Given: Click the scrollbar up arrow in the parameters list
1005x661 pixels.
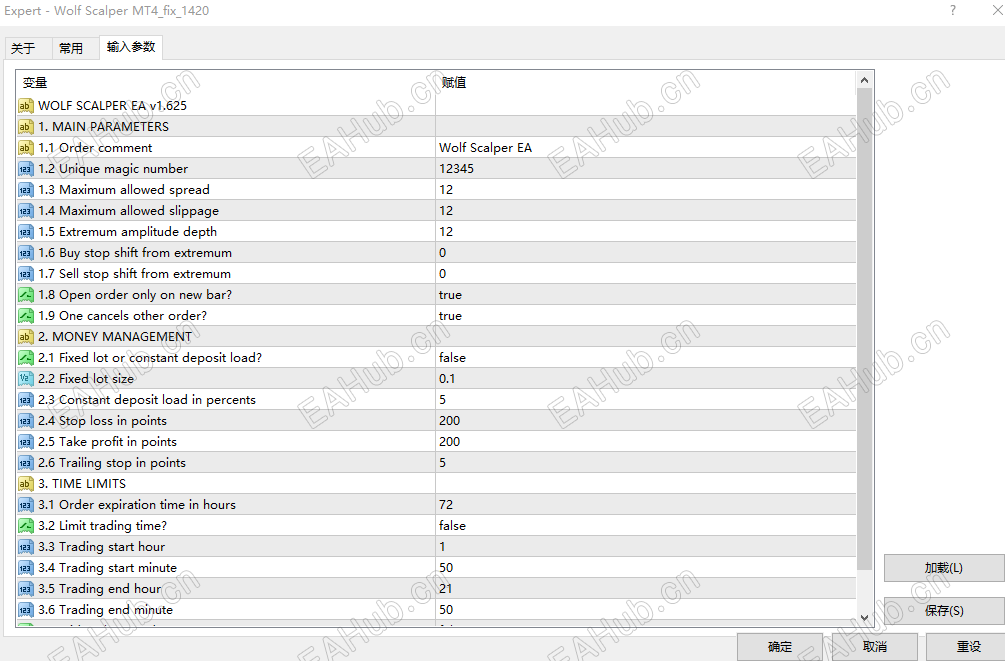Looking at the screenshot, I should tap(864, 80).
